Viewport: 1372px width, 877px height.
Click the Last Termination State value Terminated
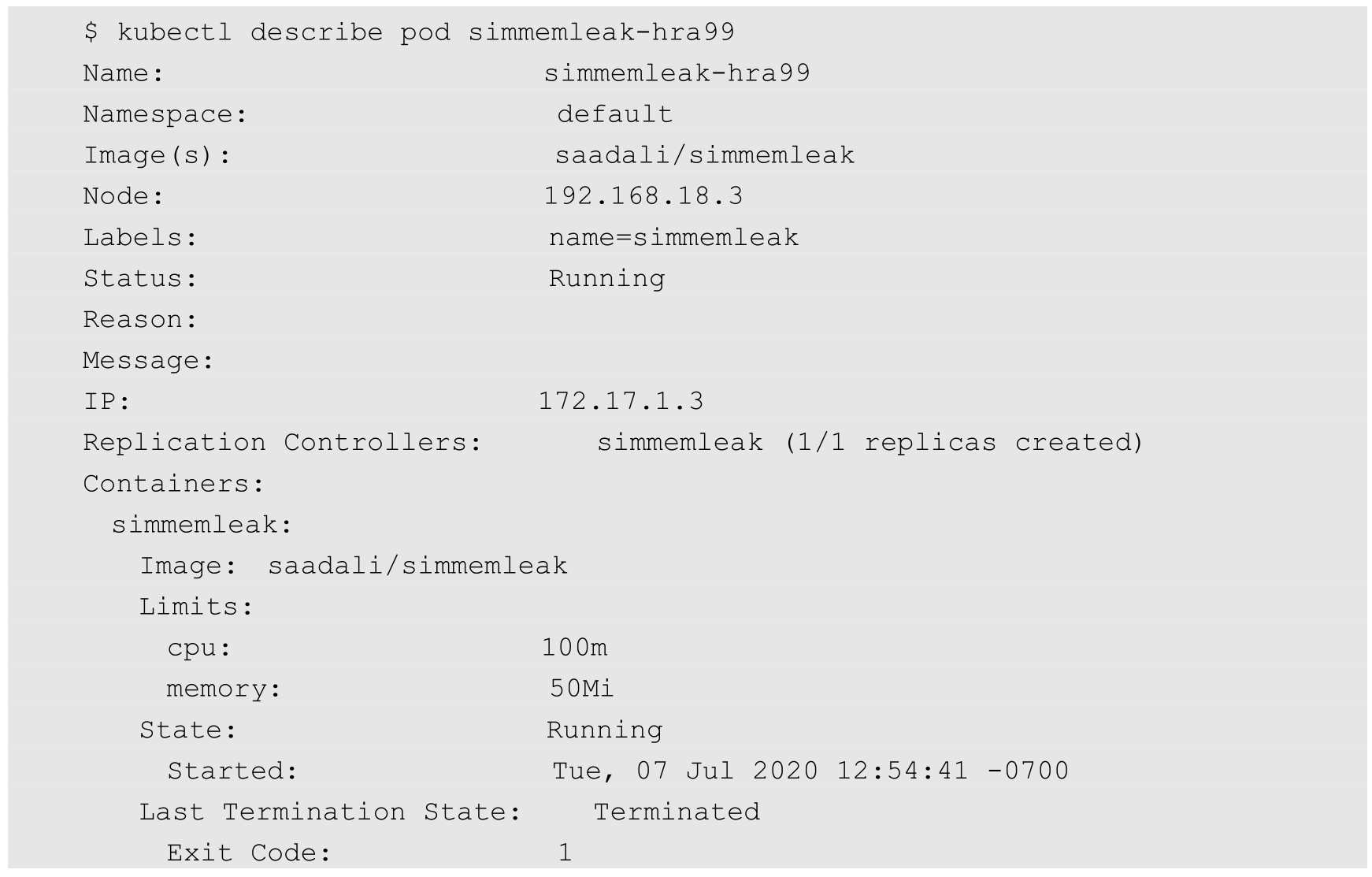(677, 812)
